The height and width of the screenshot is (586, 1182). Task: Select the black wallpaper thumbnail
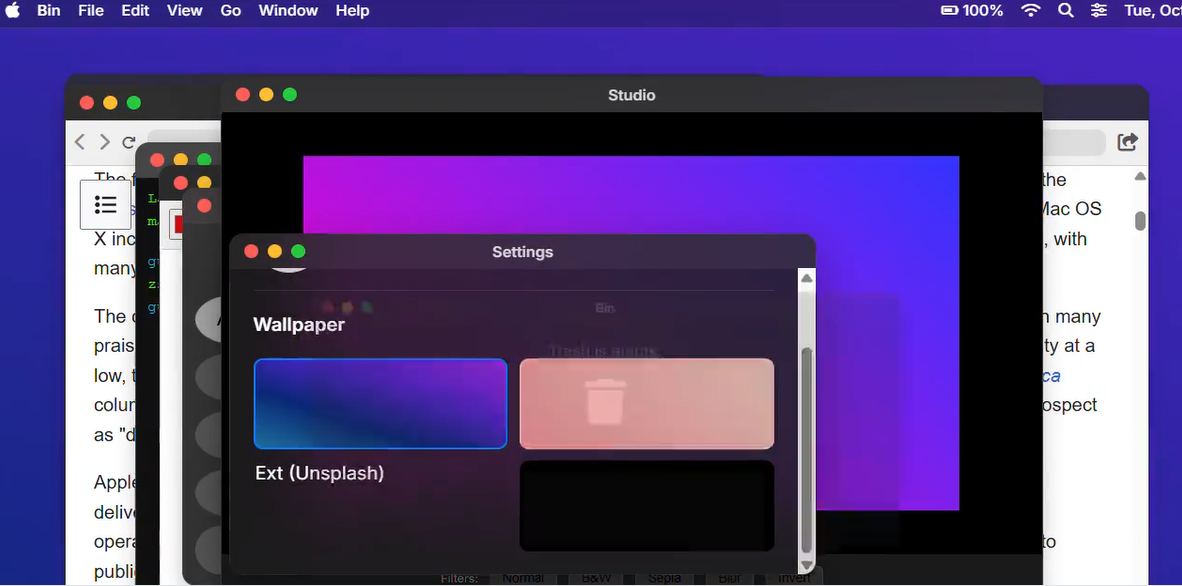pyautogui.click(x=647, y=505)
